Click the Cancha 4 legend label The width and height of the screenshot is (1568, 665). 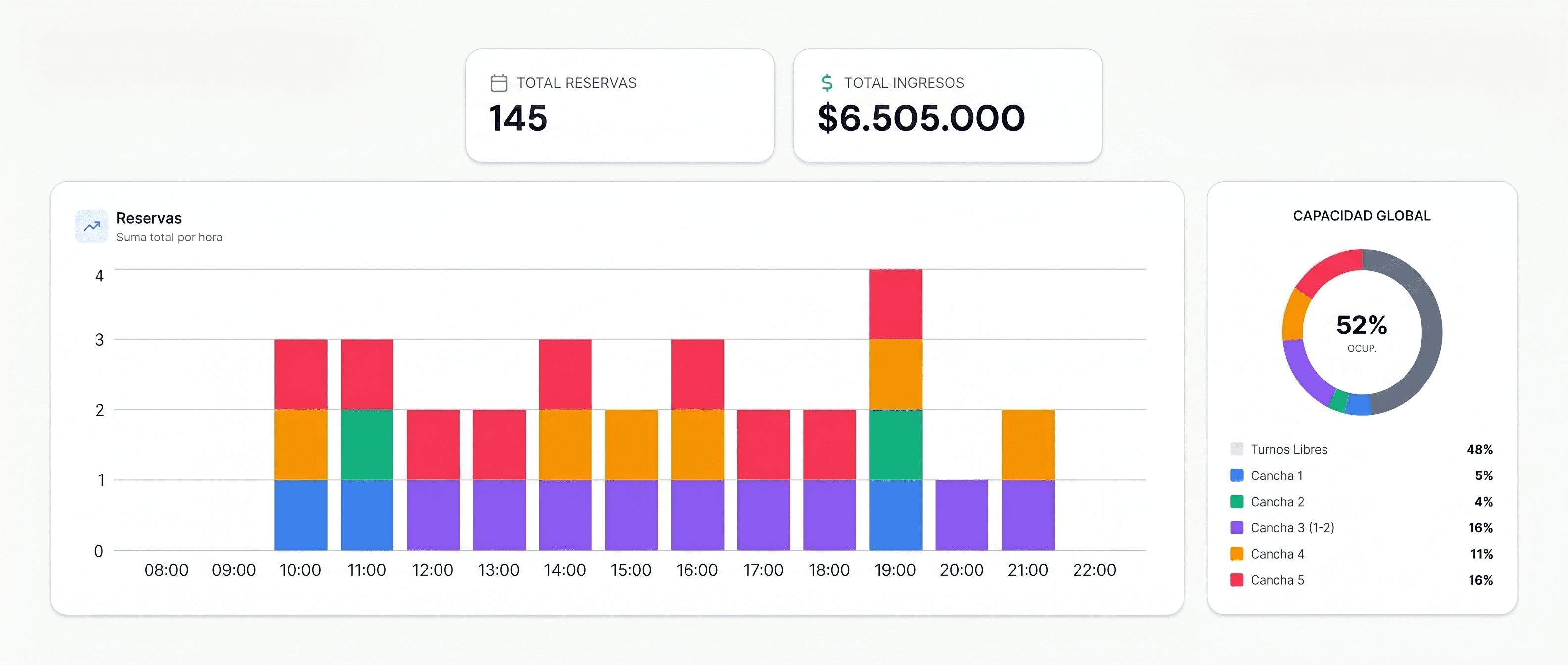1277,554
